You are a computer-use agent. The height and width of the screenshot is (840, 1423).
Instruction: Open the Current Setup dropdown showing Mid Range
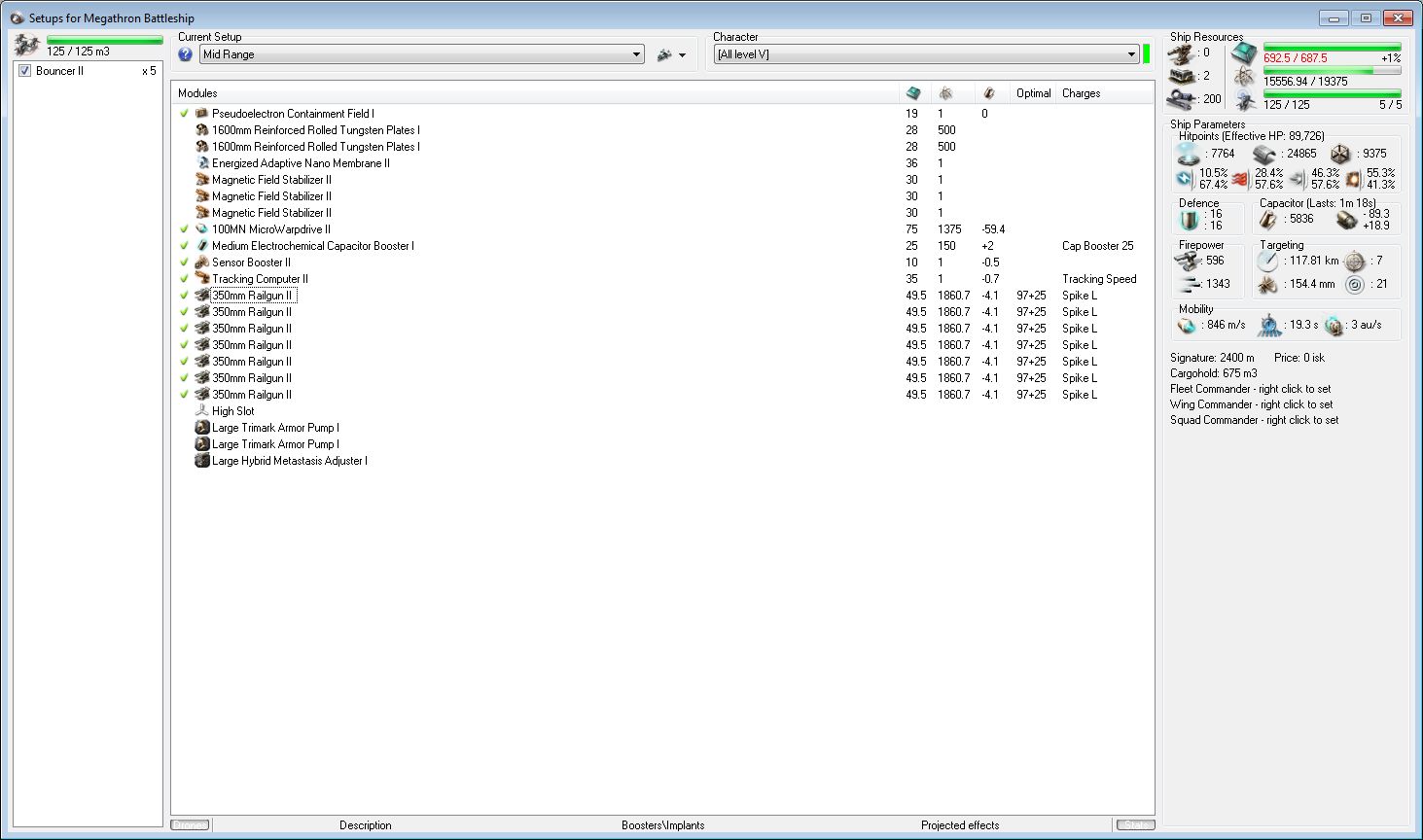coord(422,54)
